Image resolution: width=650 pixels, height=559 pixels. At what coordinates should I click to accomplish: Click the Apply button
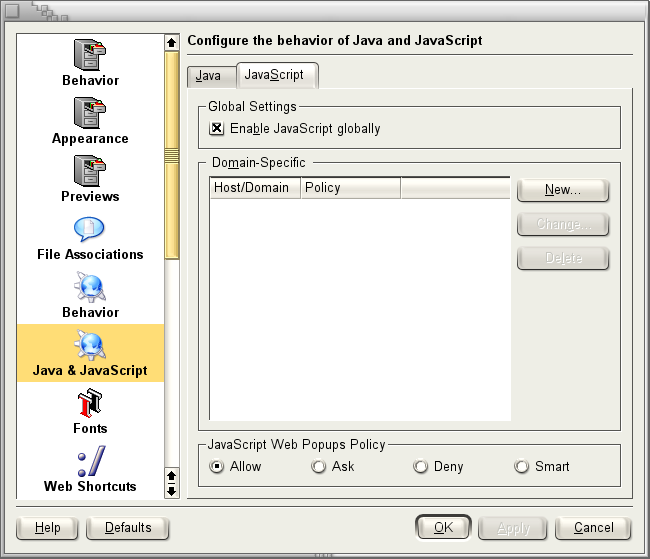[513, 528]
